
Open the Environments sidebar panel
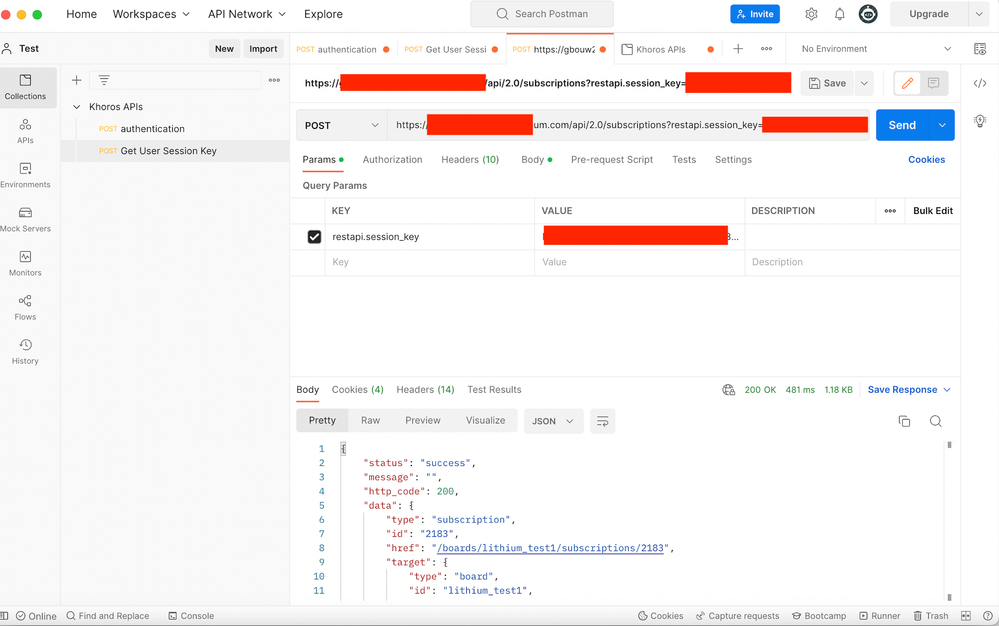[25, 175]
